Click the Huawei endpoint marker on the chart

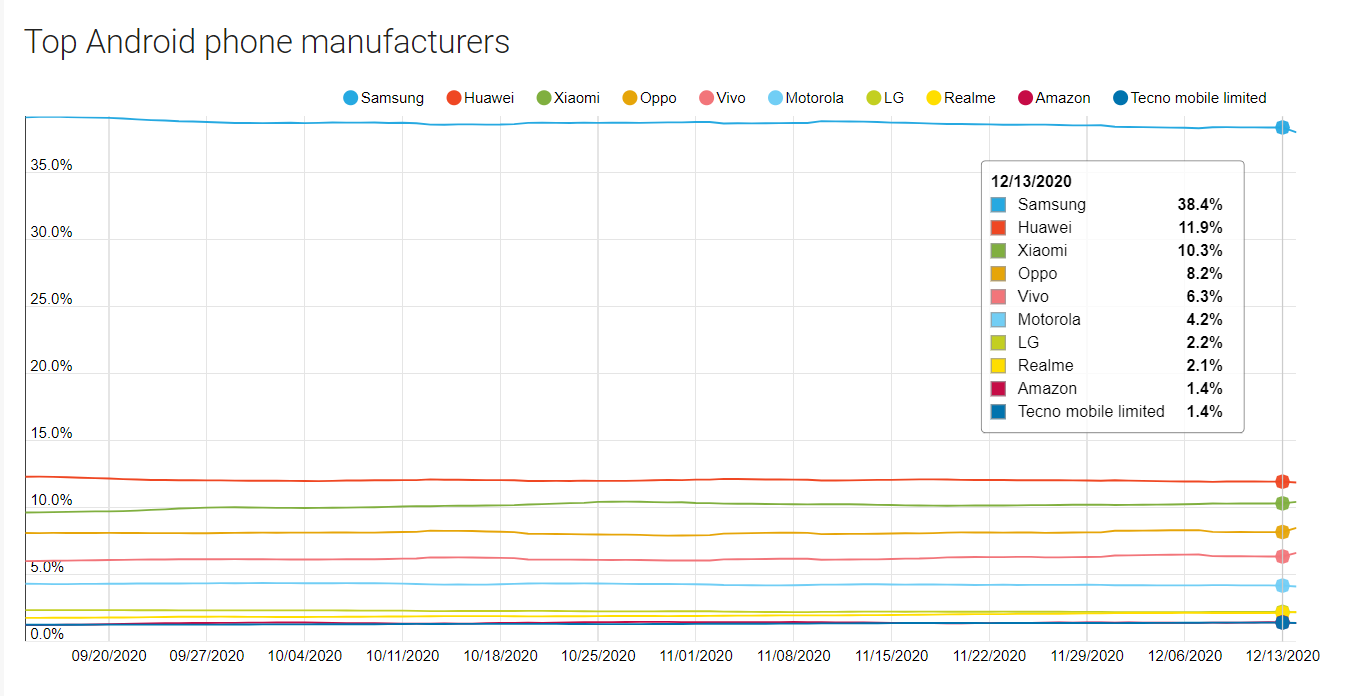click(1282, 482)
